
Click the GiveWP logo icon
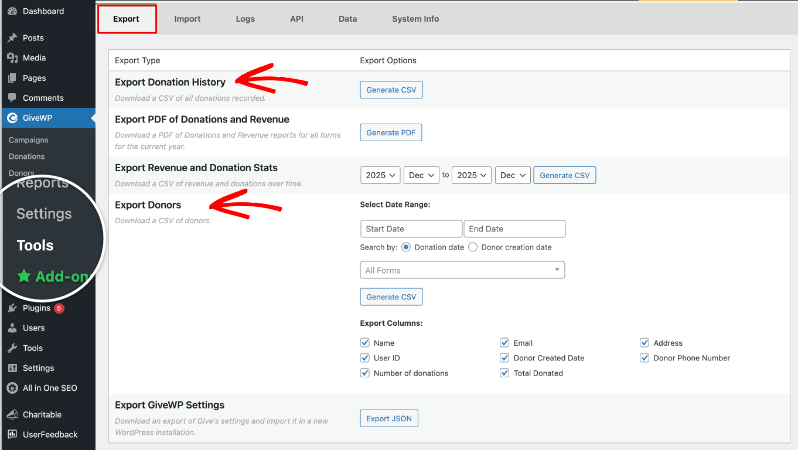[12, 118]
